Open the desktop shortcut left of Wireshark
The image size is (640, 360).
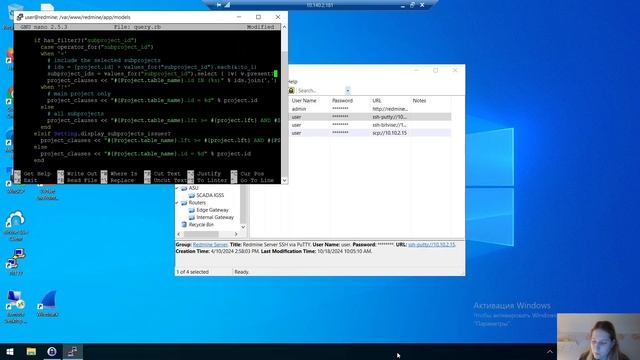coord(16,307)
